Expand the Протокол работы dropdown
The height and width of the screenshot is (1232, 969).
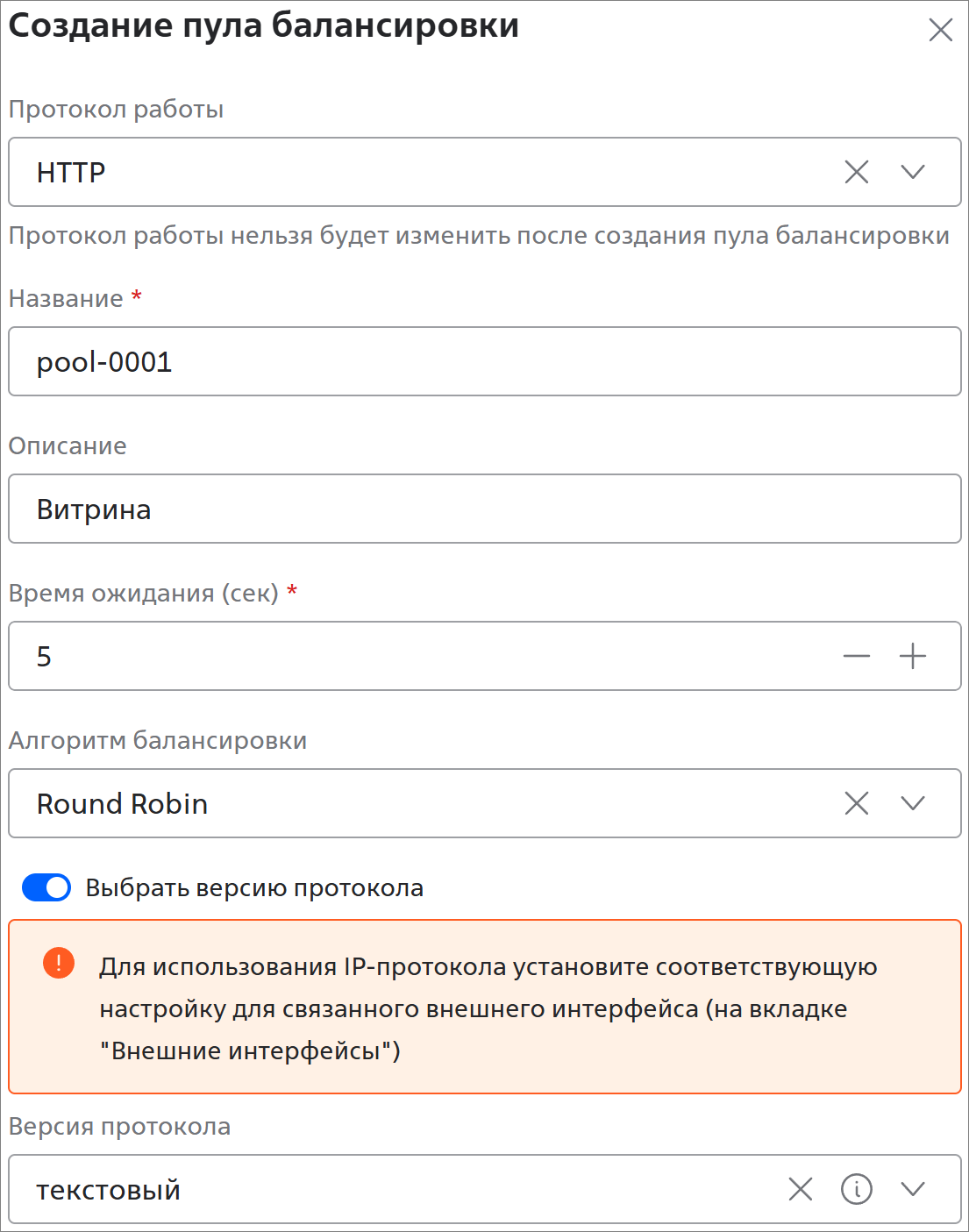click(x=913, y=172)
